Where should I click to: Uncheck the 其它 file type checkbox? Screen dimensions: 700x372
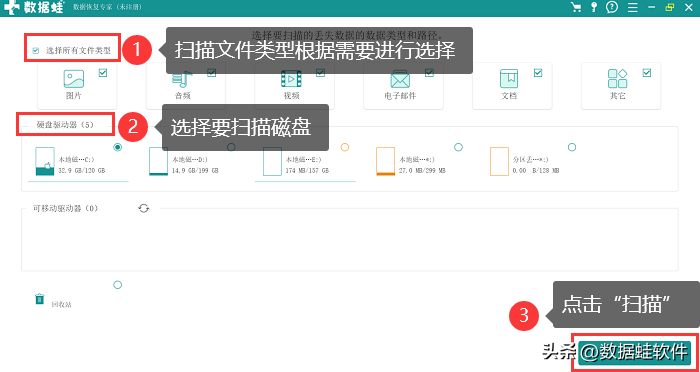647,73
